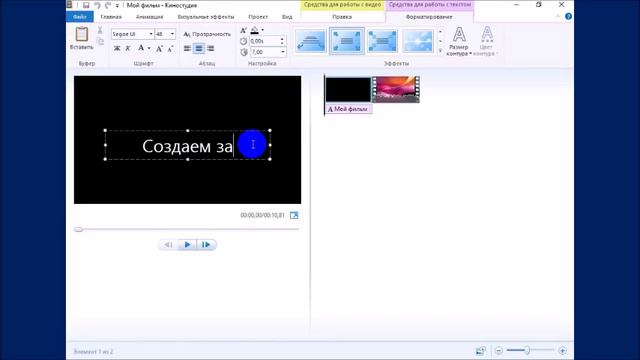
Task: Click the Movie Maker app icon in title bar
Action: click(69, 5)
